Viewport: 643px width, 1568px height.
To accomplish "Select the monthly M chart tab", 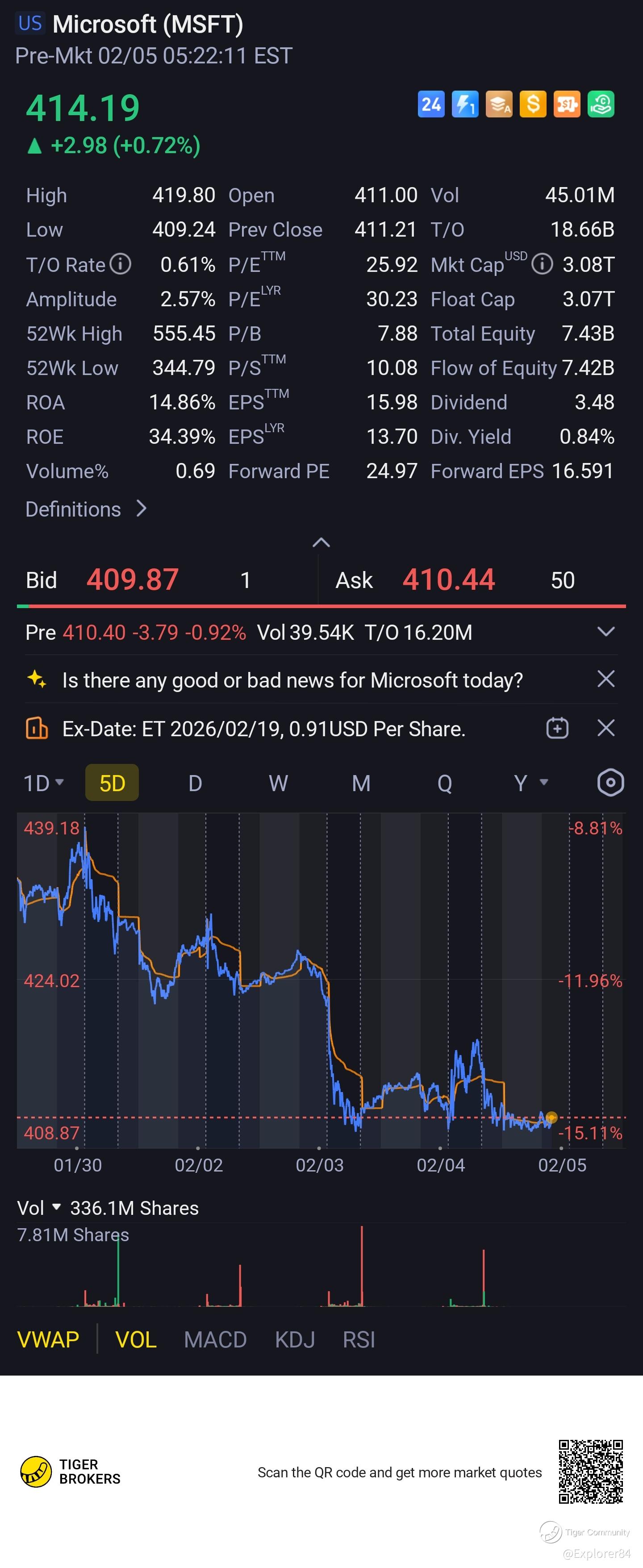I will tap(361, 783).
